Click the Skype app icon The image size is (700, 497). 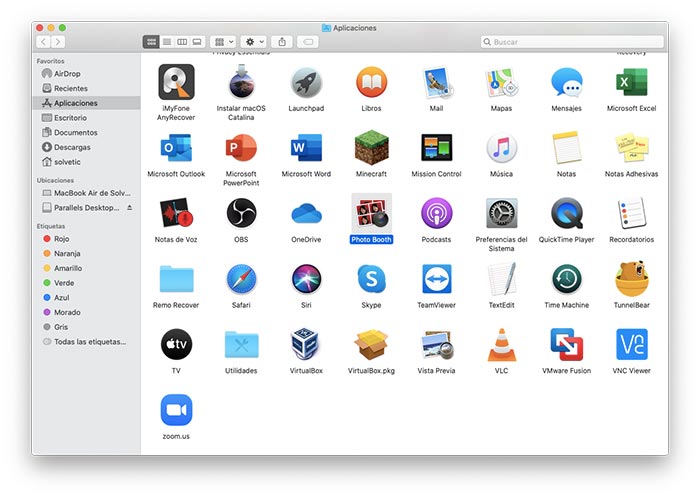(x=371, y=279)
